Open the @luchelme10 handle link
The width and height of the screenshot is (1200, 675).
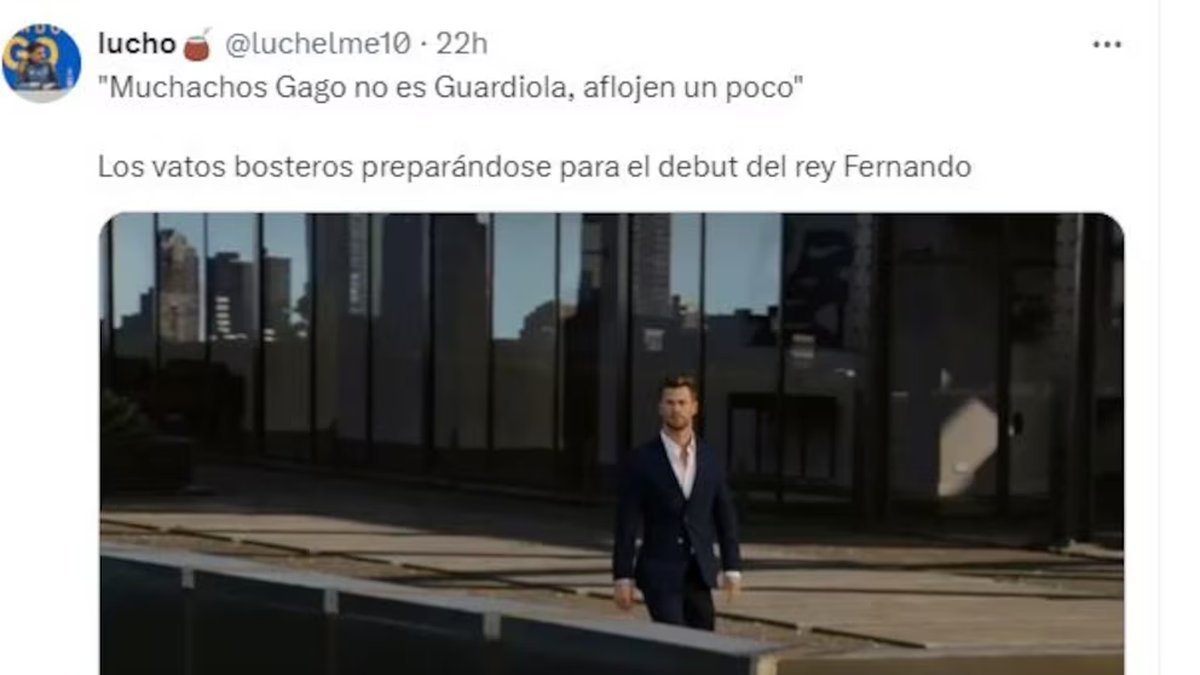coord(317,44)
